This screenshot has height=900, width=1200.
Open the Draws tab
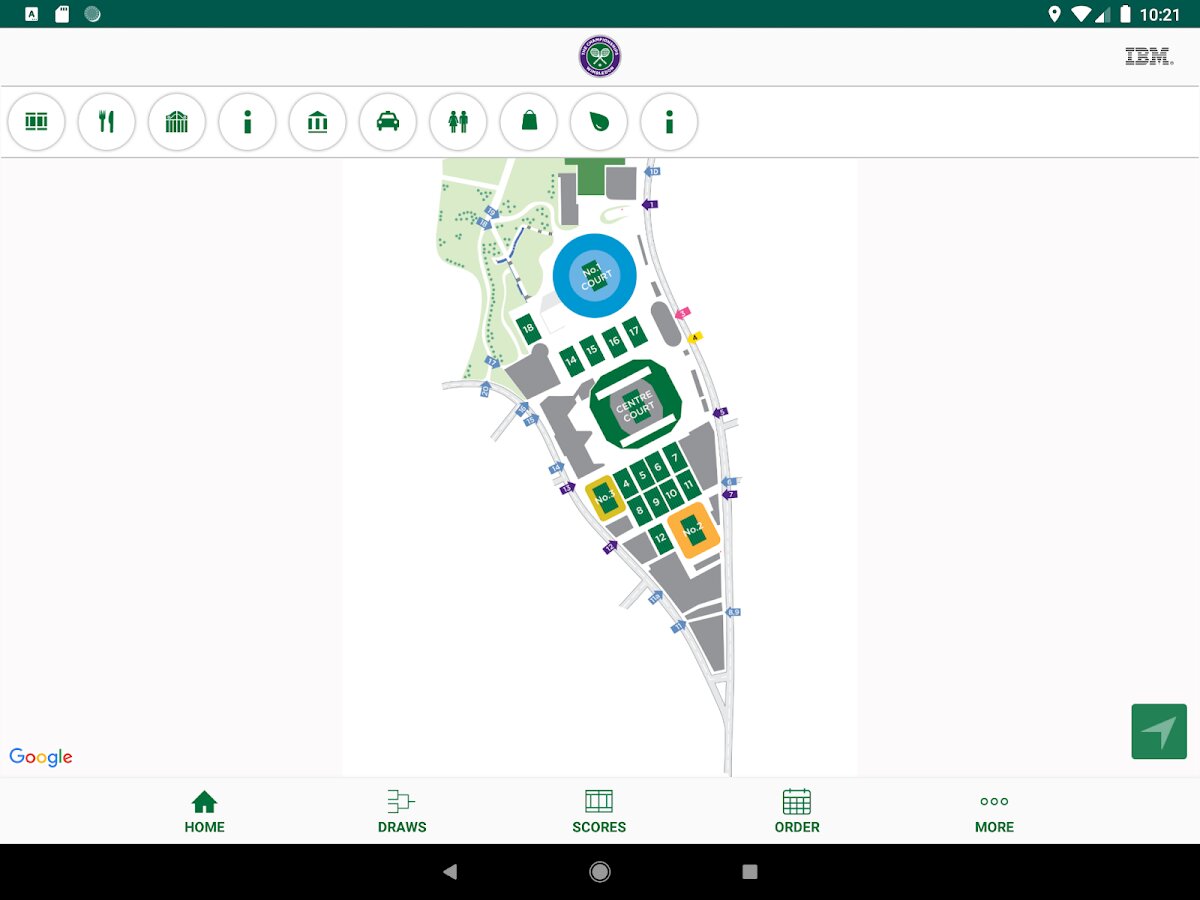coord(402,811)
